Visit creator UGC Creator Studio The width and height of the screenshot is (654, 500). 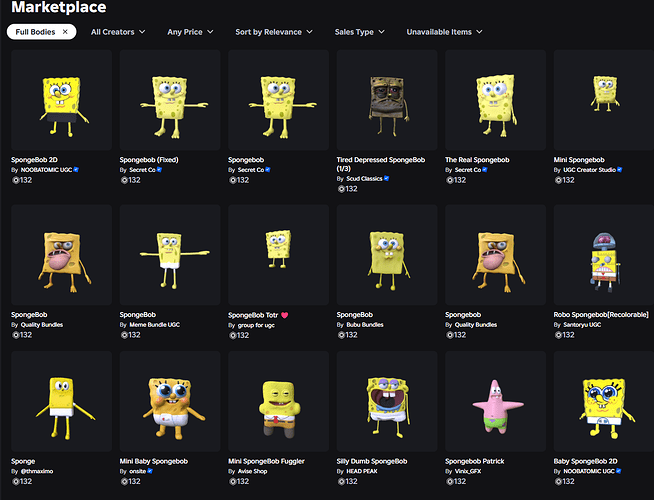(x=589, y=170)
